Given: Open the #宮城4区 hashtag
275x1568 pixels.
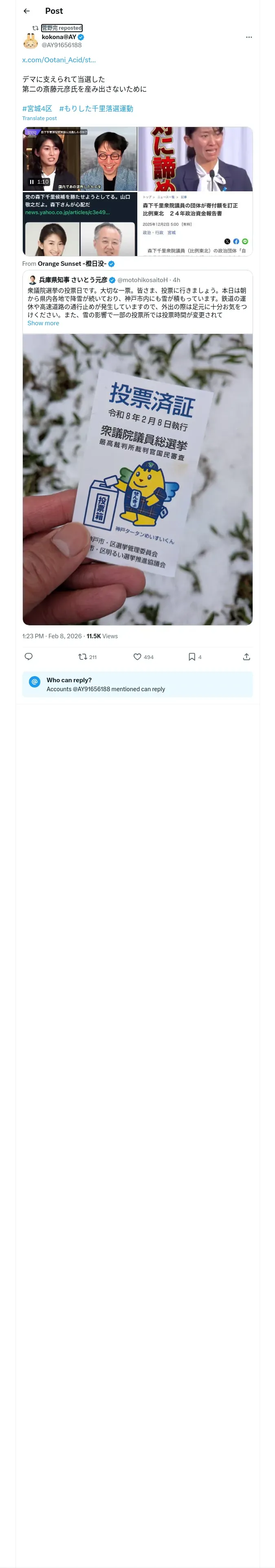Looking at the screenshot, I should [37, 108].
